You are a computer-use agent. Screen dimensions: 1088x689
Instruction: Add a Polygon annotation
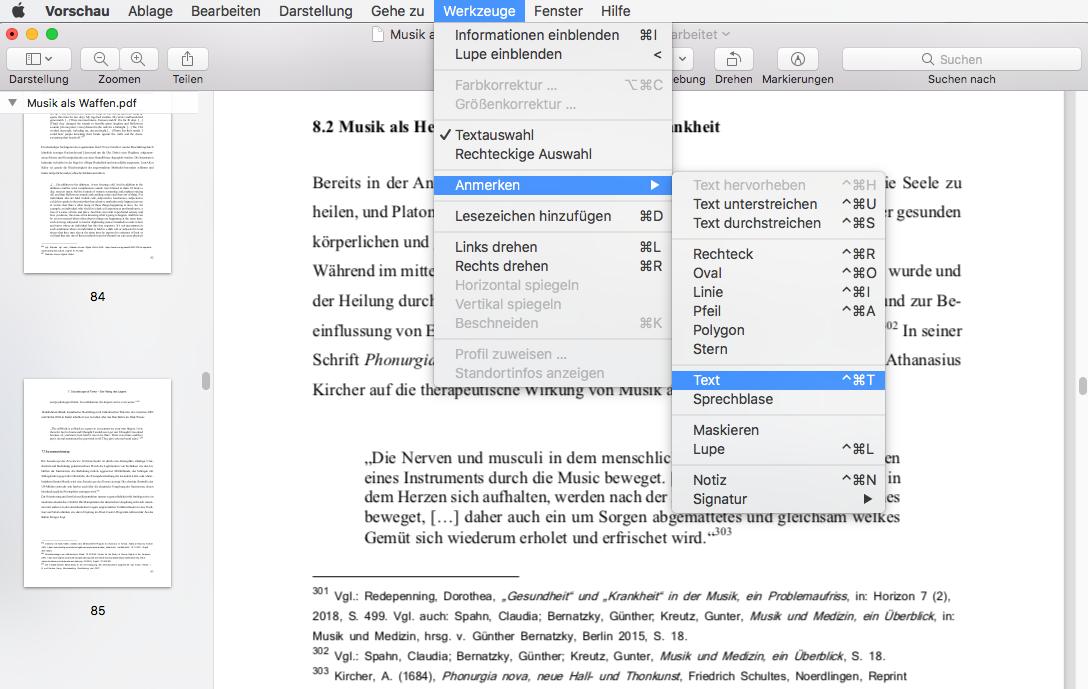pos(779,330)
